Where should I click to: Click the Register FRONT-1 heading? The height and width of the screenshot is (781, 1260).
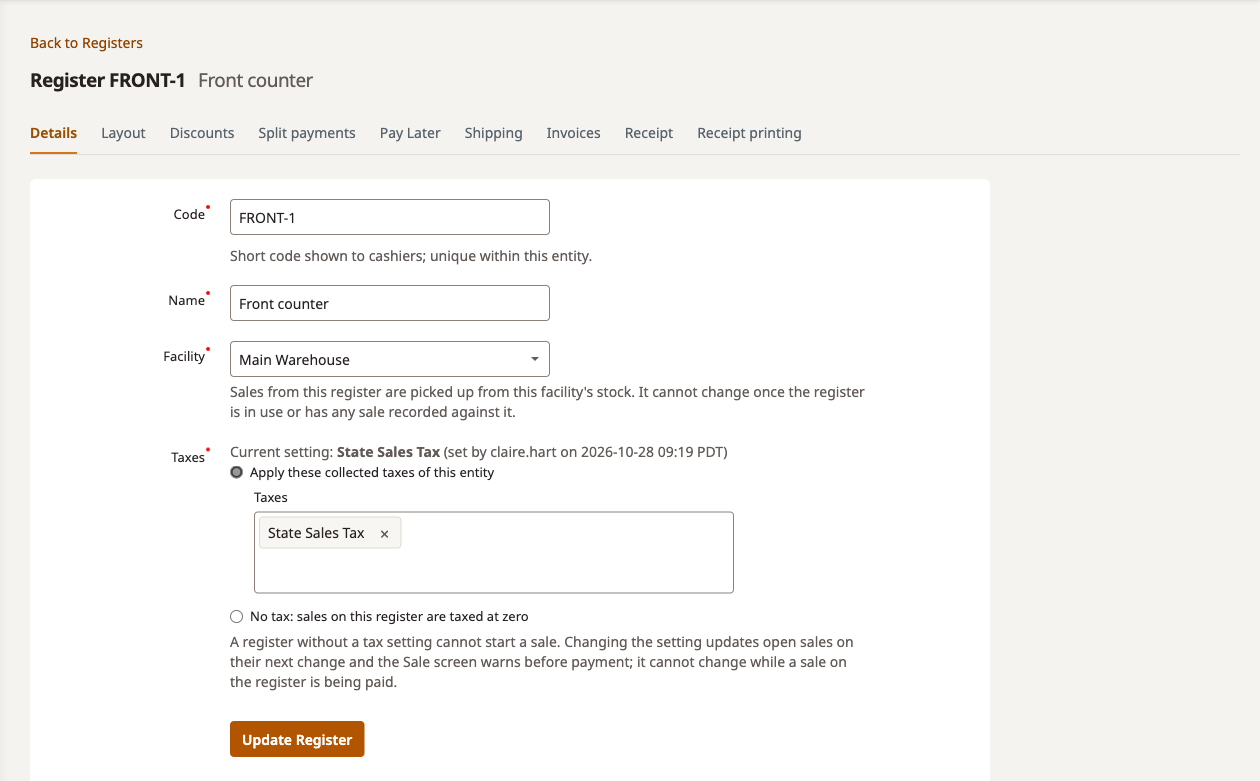point(108,80)
